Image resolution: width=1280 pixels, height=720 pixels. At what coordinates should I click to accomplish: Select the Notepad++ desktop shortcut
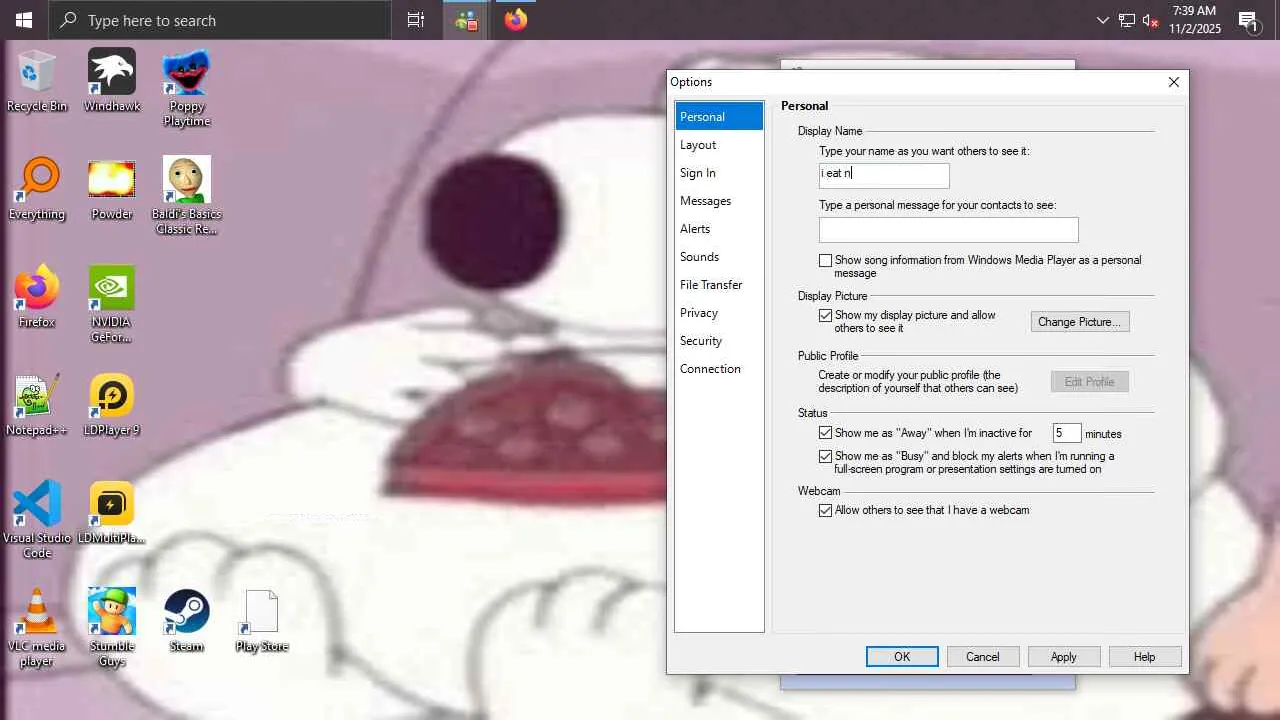37,404
